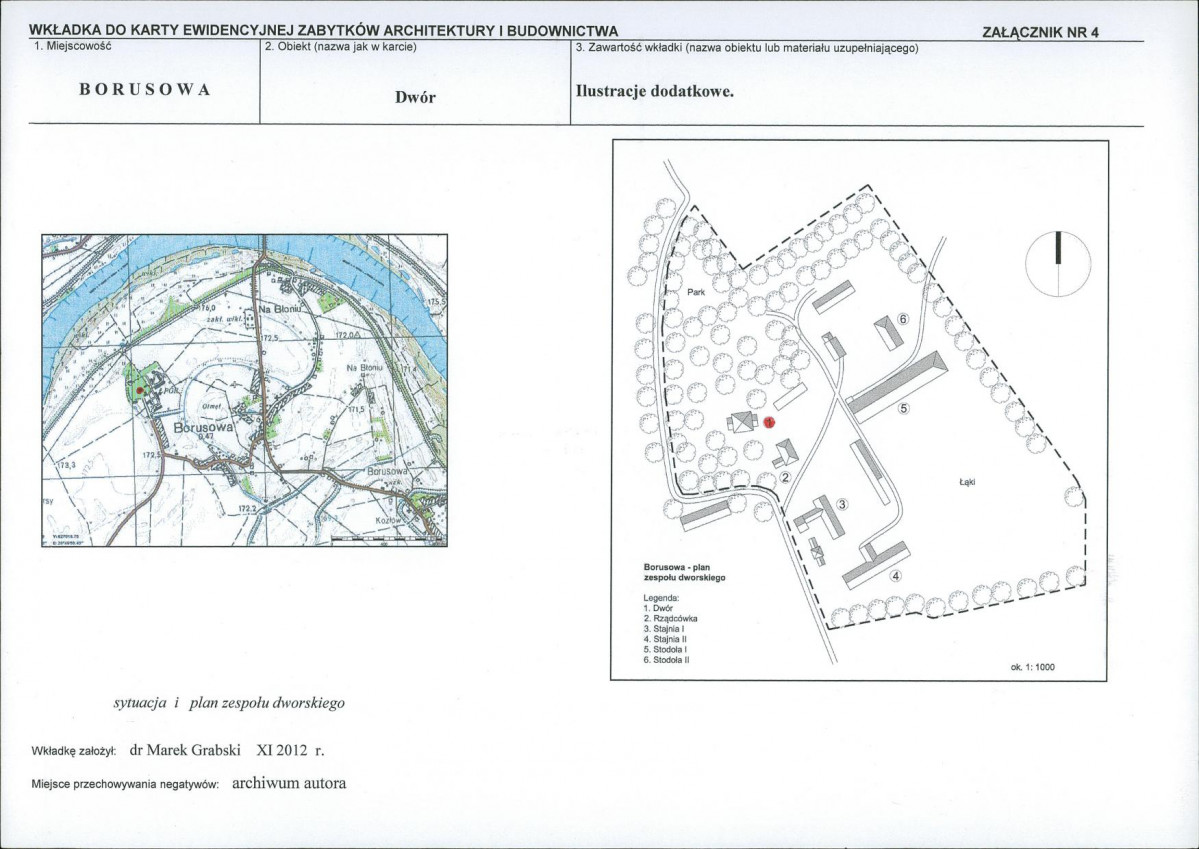Click the red dot on the topographic map
The height and width of the screenshot is (849, 1199).
coord(139,390)
